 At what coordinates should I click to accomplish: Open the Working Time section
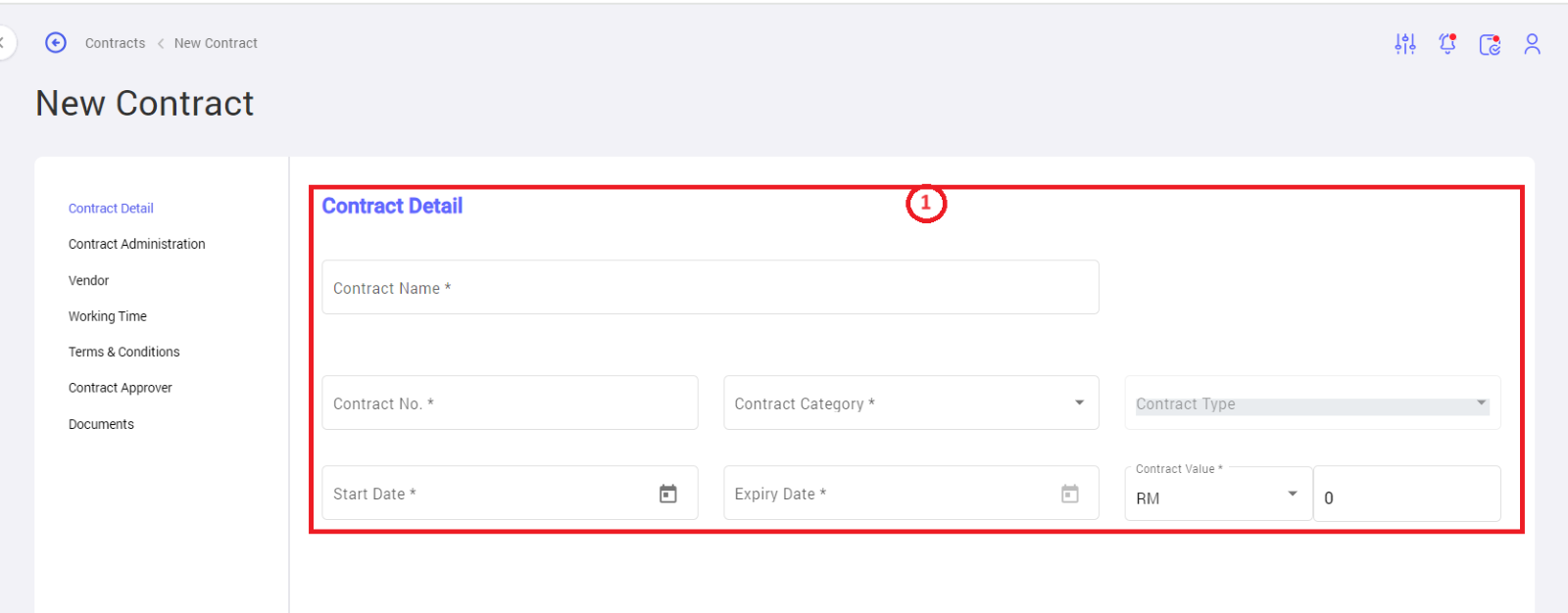point(108,316)
